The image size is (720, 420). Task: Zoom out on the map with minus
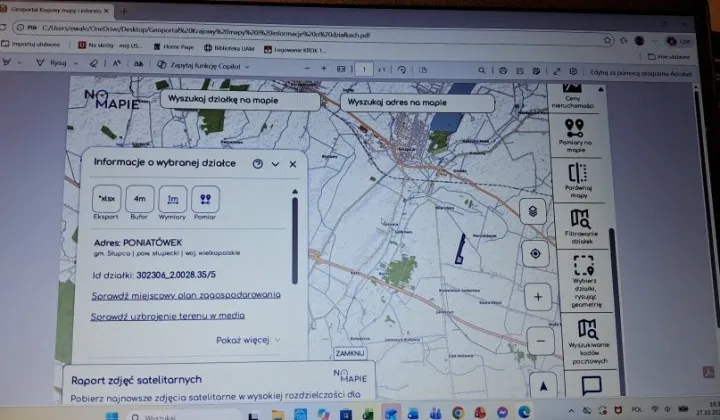(x=541, y=341)
